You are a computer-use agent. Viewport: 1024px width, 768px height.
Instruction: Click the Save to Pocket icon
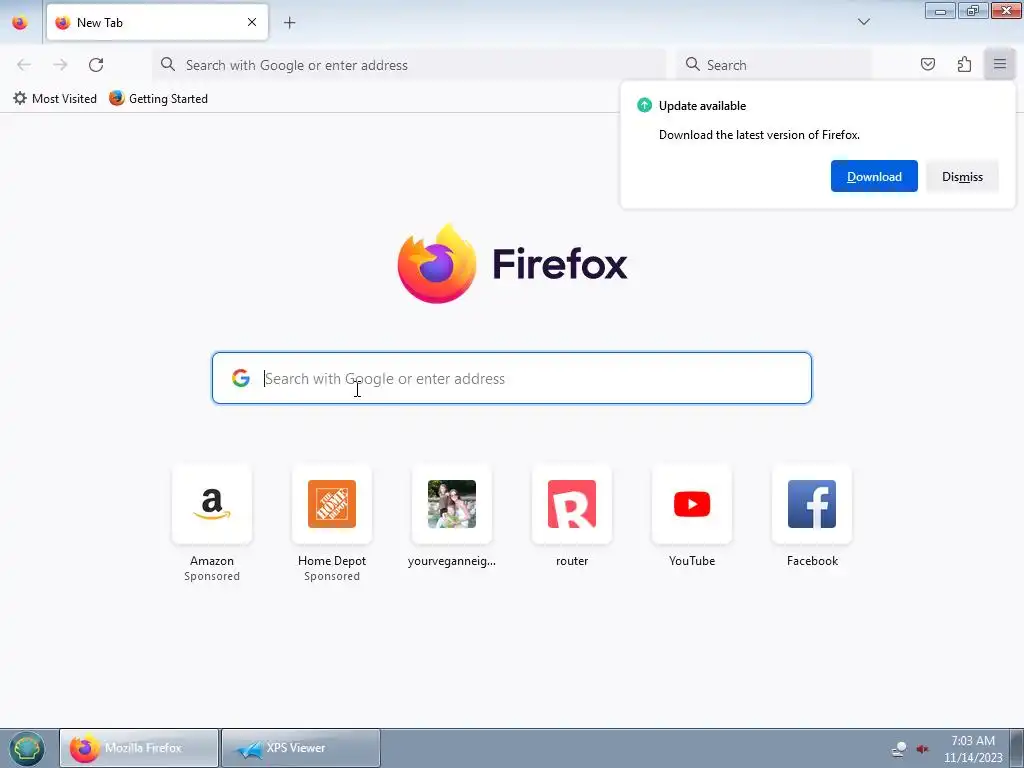point(927,64)
